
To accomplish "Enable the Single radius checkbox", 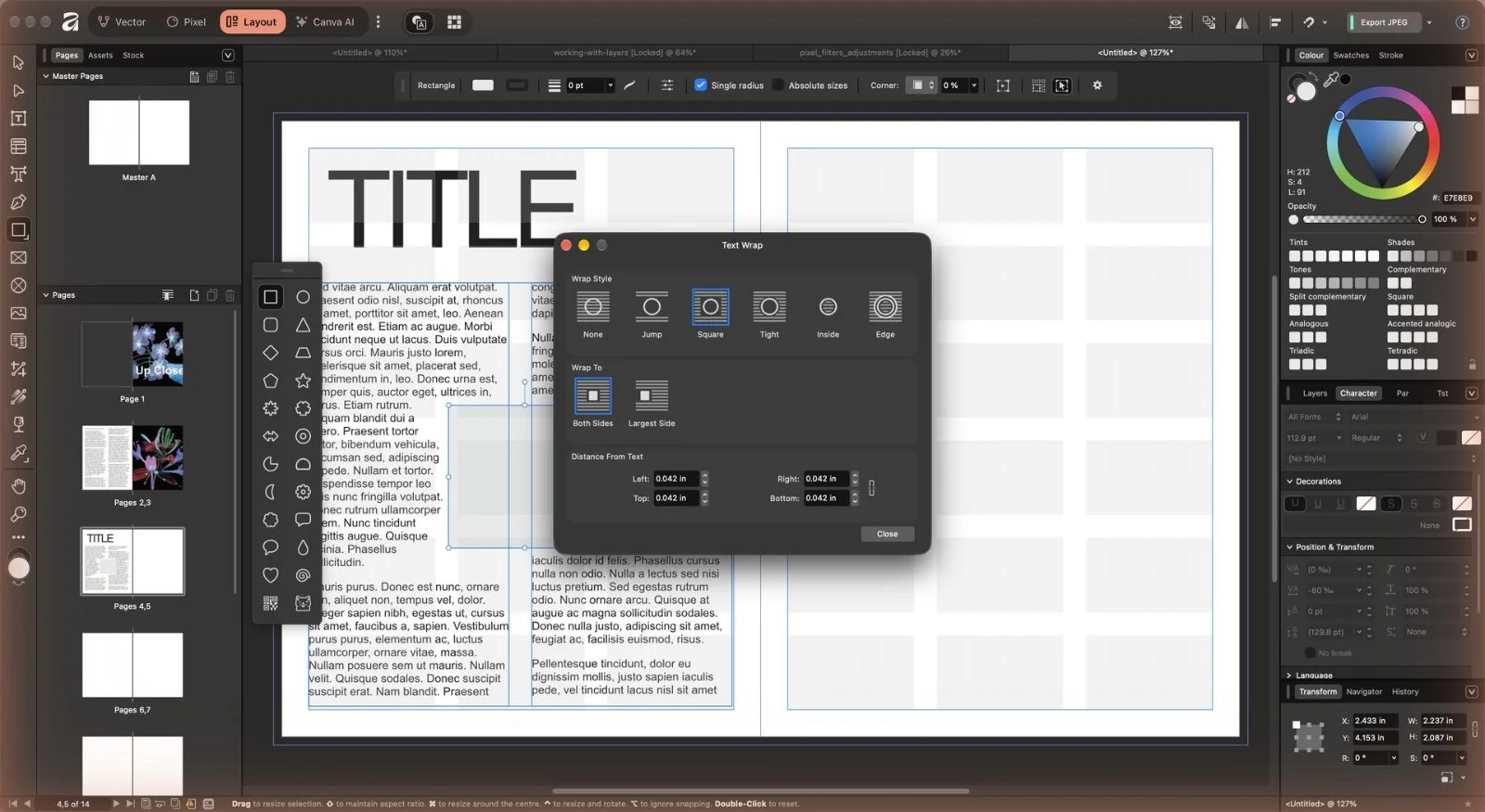I will 701,85.
